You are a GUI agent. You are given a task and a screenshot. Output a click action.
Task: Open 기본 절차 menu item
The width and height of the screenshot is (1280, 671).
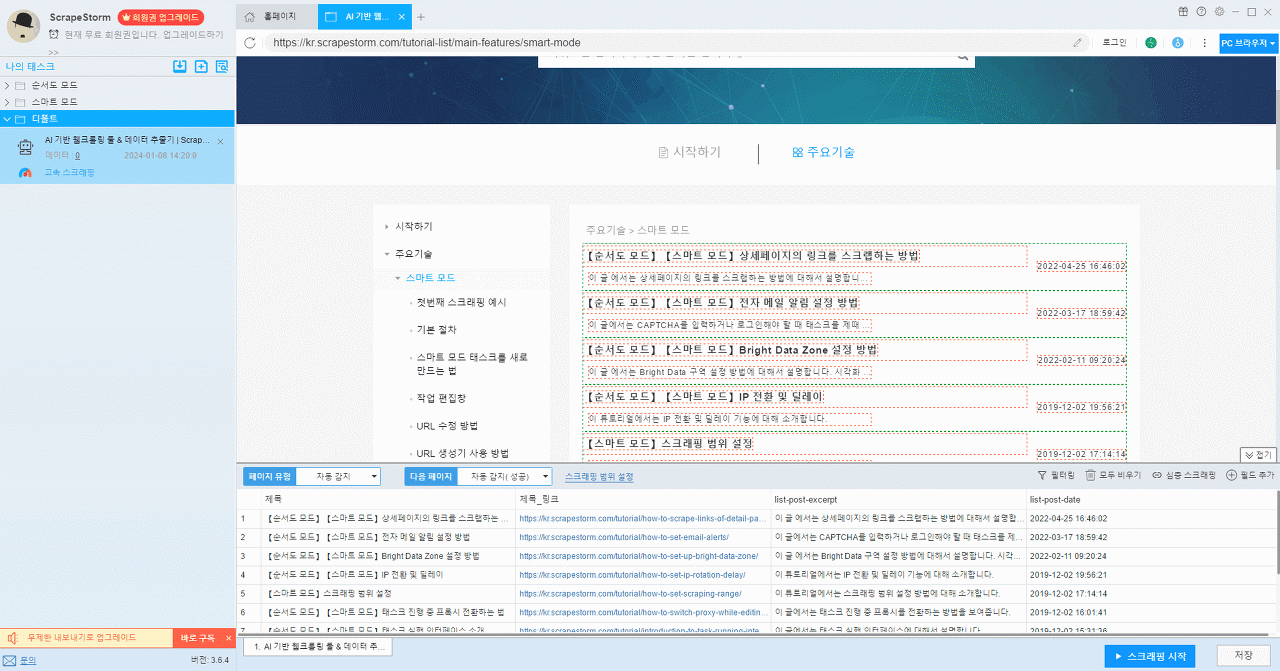tap(436, 329)
